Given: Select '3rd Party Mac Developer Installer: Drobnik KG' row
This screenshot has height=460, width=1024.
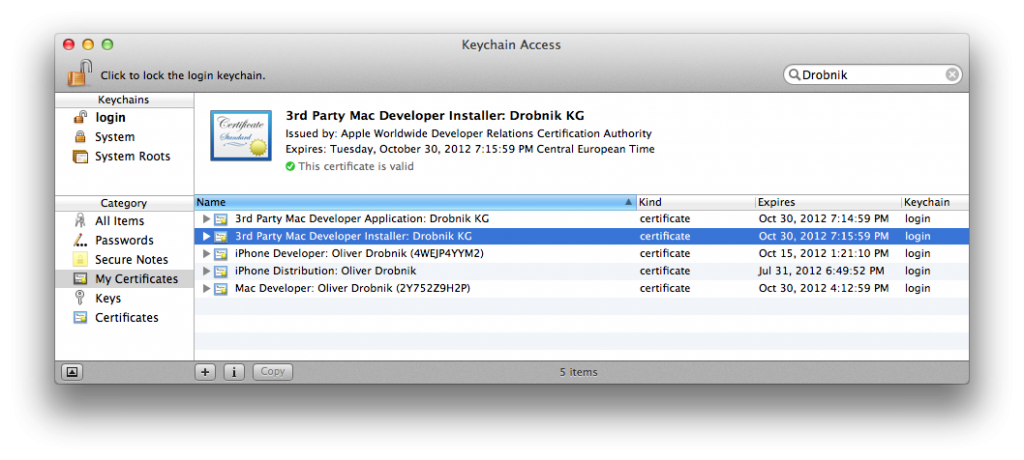Looking at the screenshot, I should point(581,236).
